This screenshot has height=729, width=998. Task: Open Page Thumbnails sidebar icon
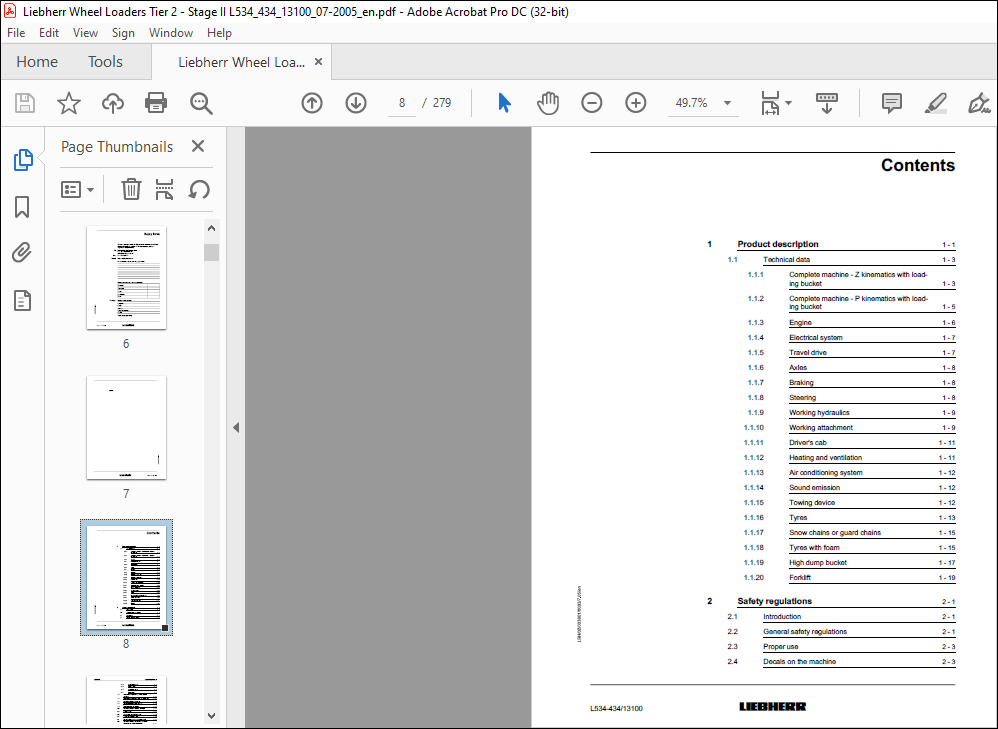[x=23, y=160]
